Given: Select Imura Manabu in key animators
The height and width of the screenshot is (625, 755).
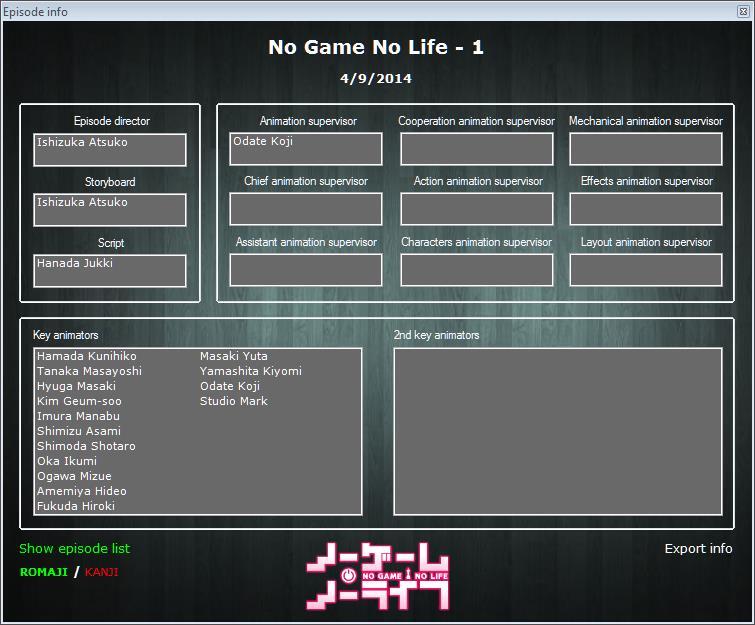Looking at the screenshot, I should click(78, 416).
